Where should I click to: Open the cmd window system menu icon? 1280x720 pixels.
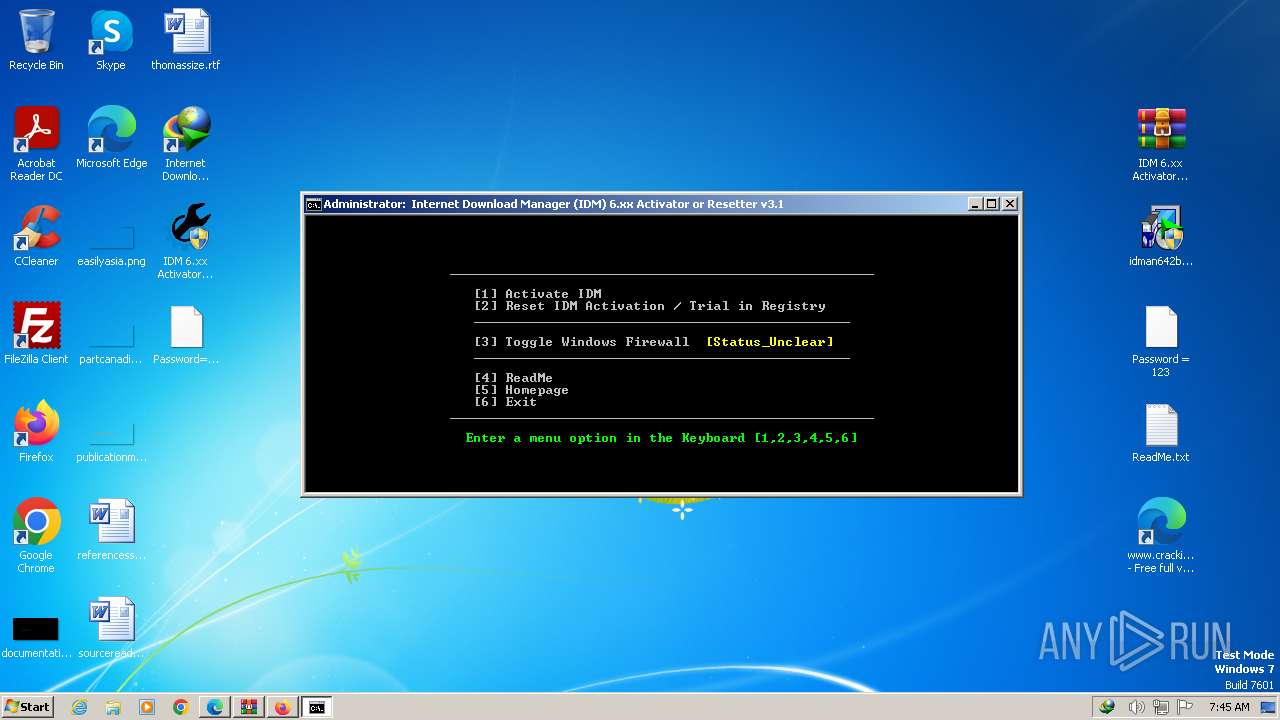pyautogui.click(x=314, y=204)
